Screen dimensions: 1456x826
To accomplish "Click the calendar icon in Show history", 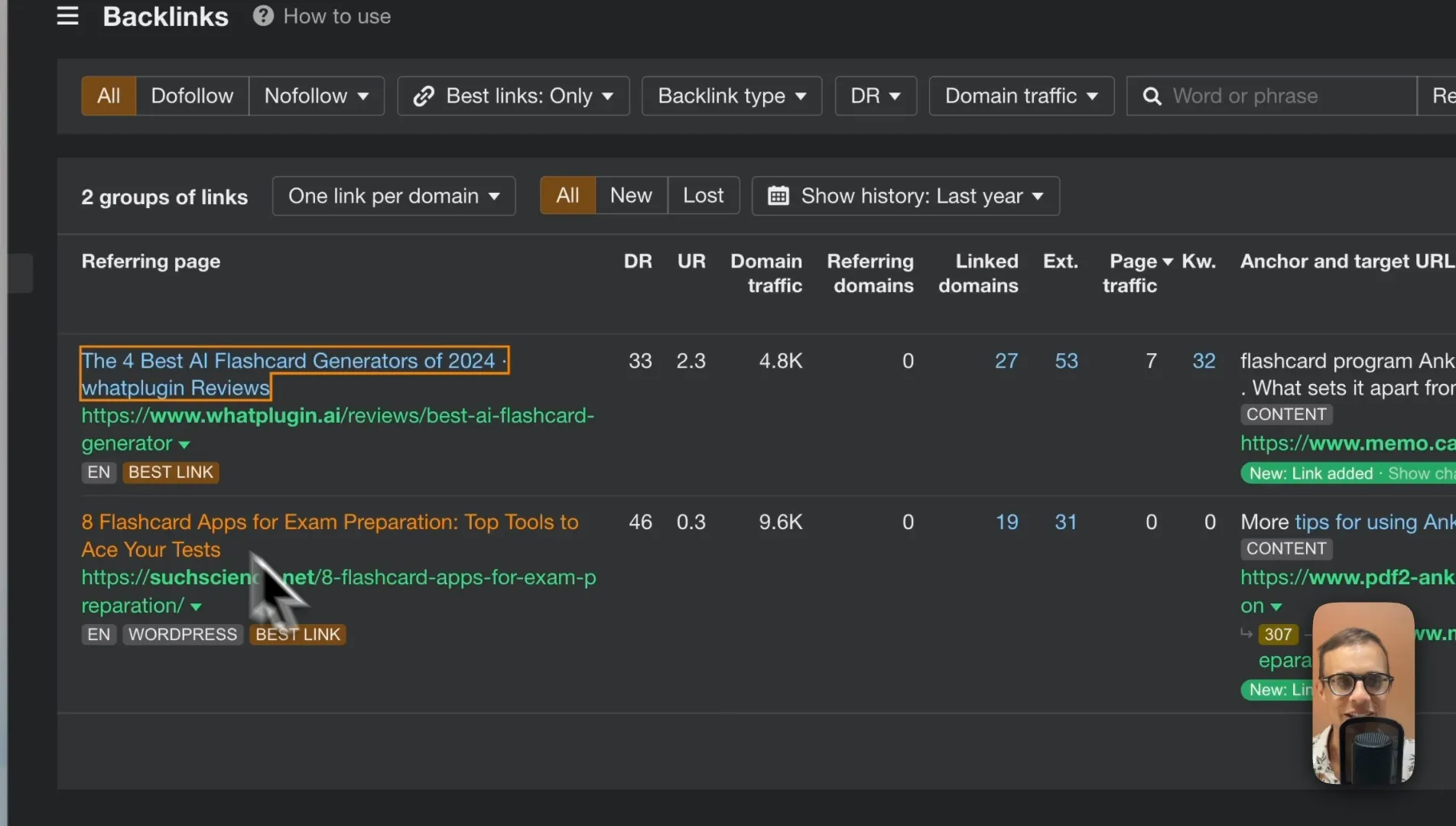I will [778, 196].
